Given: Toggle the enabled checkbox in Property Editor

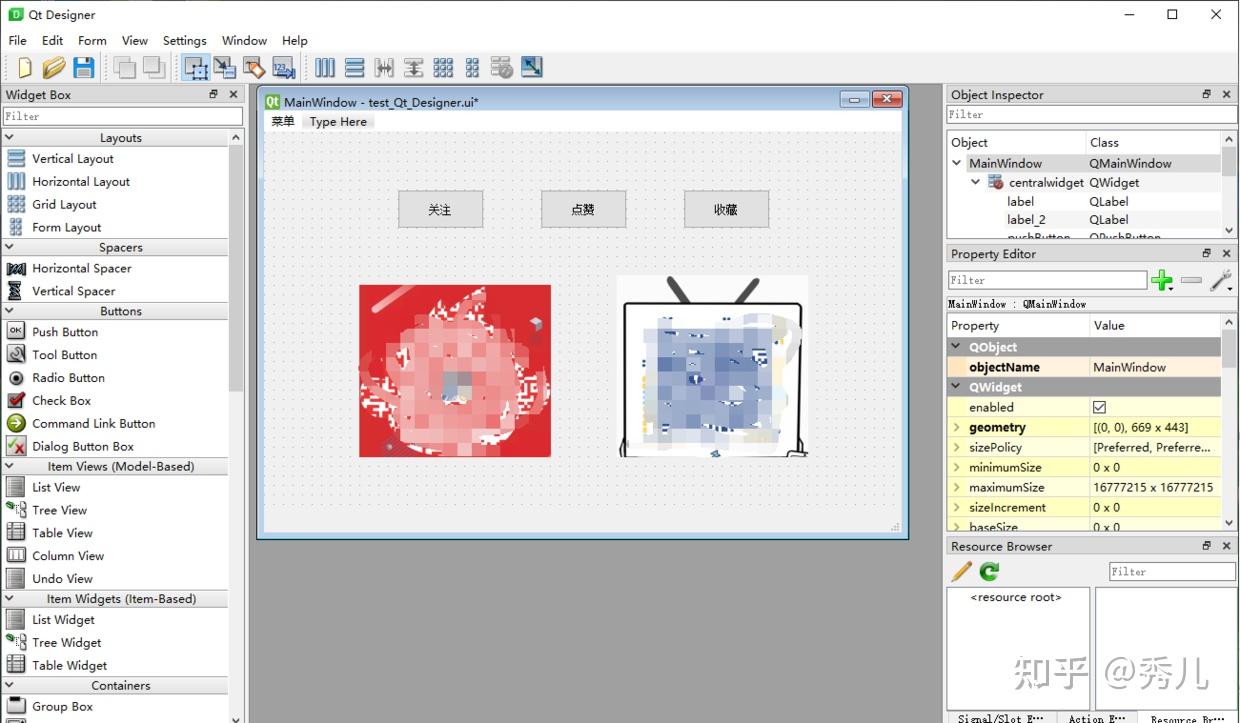Looking at the screenshot, I should (x=1099, y=407).
